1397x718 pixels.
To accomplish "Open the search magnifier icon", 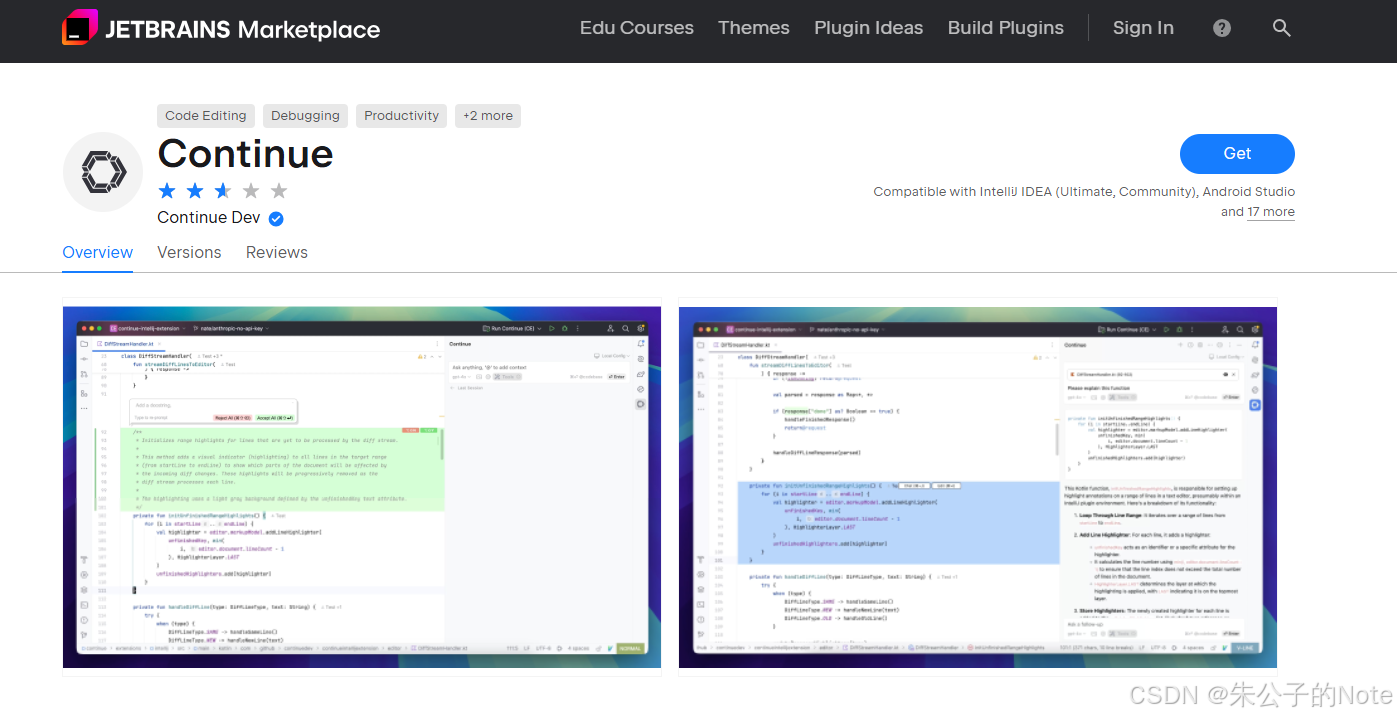I will coord(1282,28).
